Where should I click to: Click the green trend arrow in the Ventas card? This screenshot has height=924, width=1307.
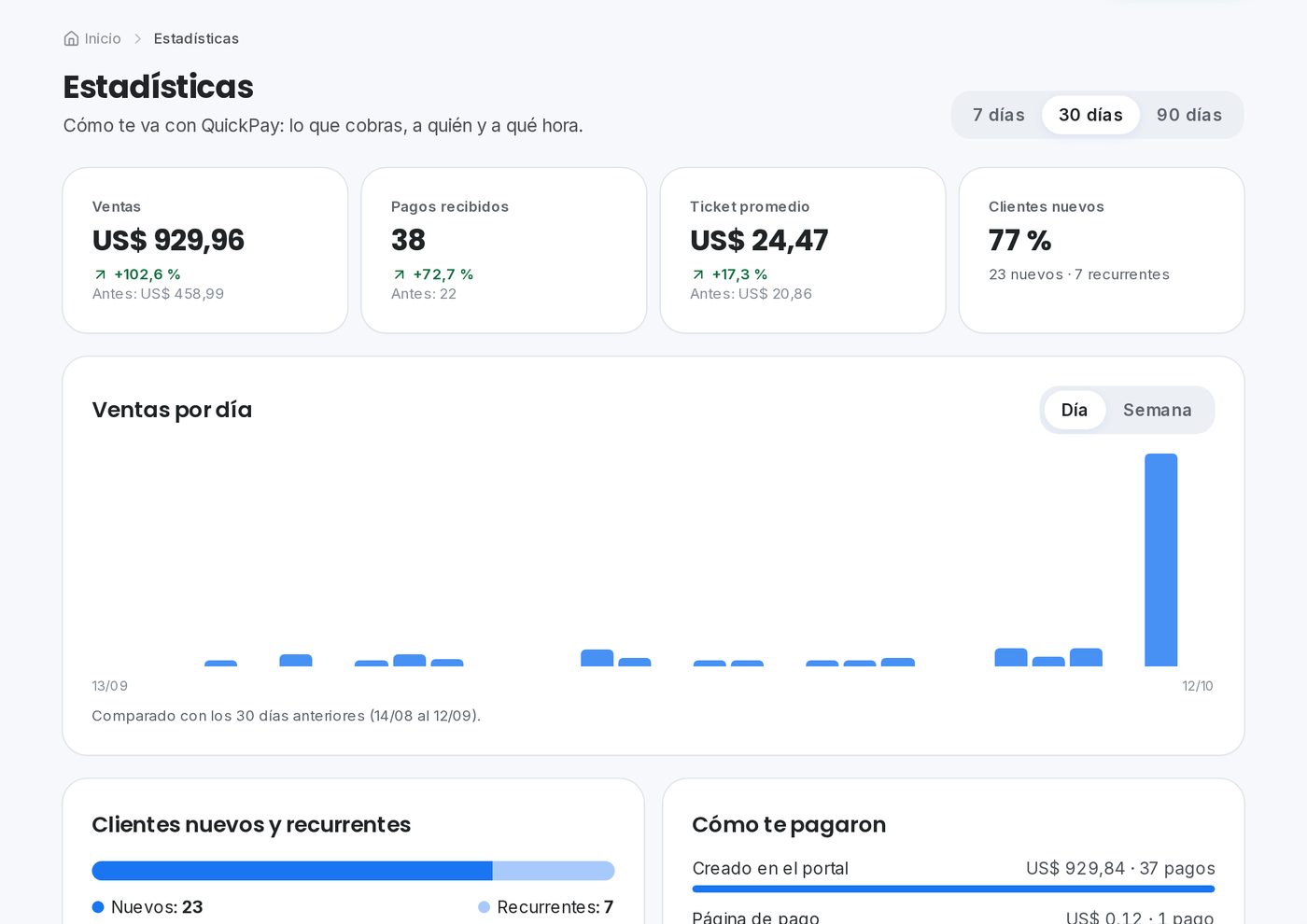point(100,274)
